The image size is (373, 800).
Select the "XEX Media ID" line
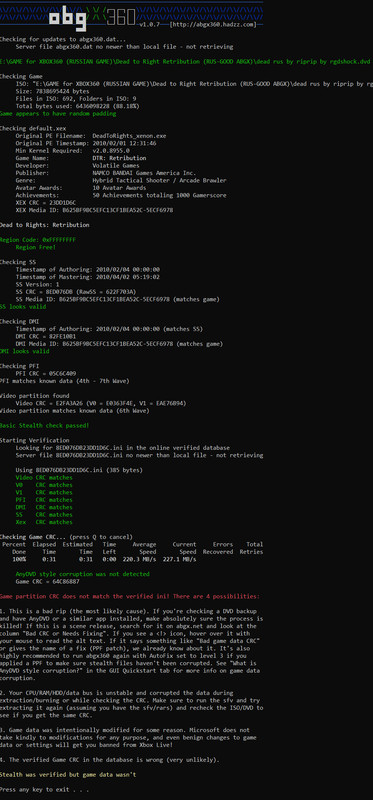[94, 210]
